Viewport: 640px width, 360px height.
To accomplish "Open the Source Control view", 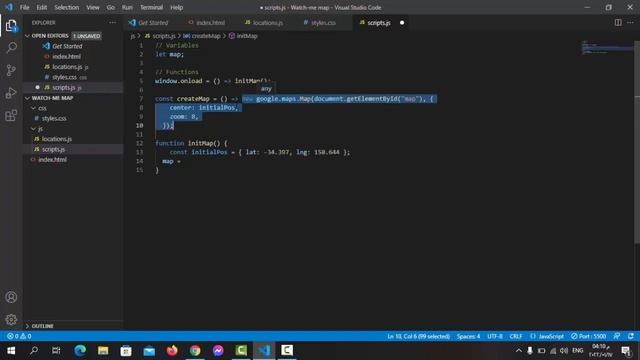I will [11, 70].
